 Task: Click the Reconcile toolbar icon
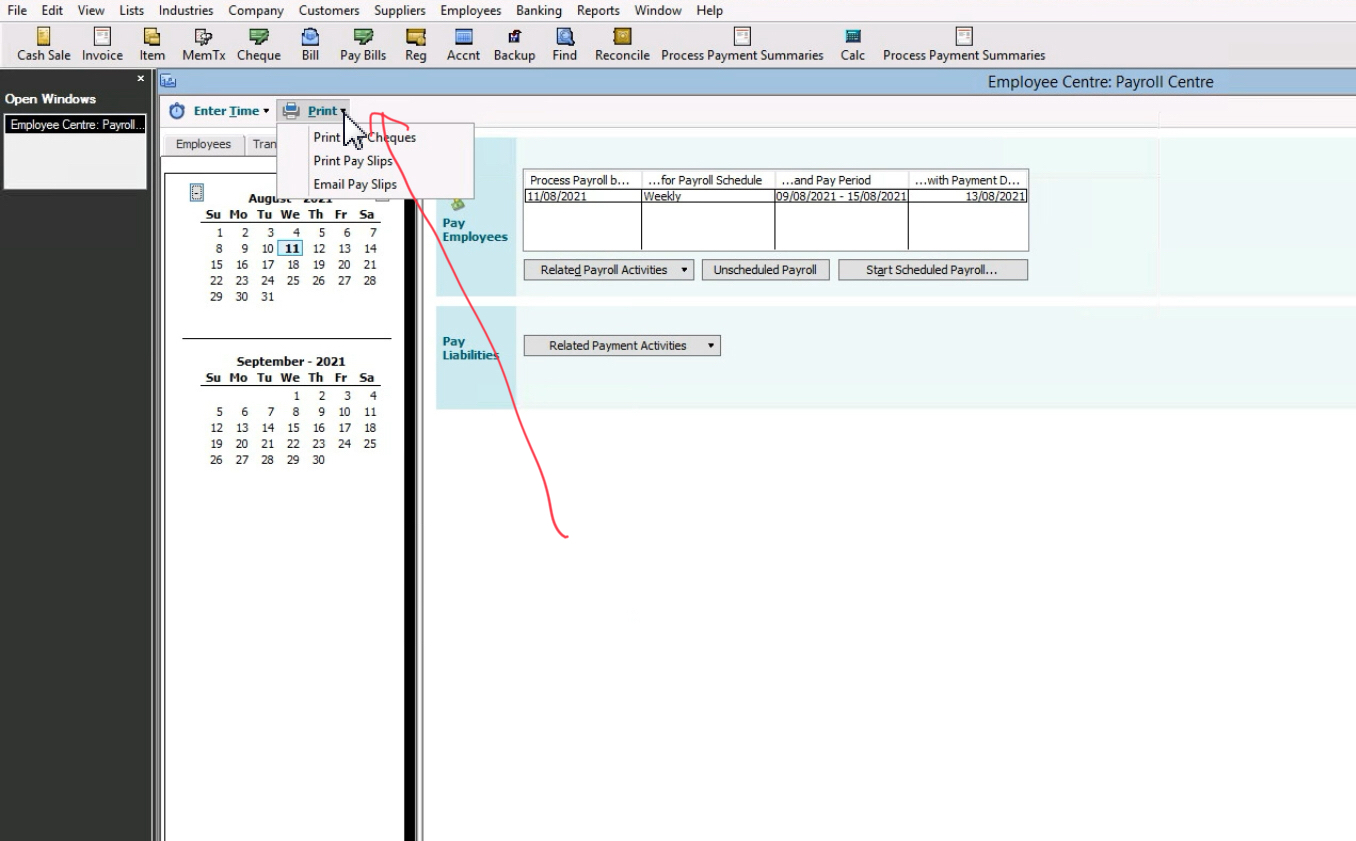coord(622,45)
